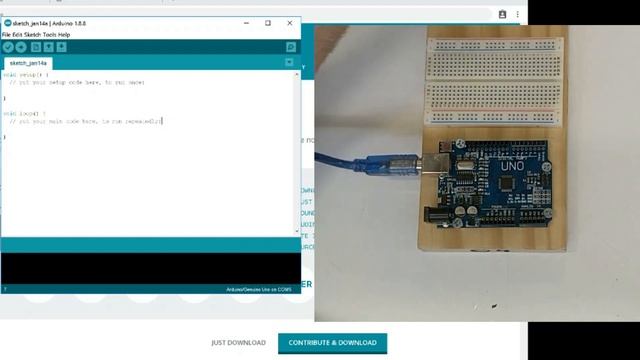Select the sketch_jan14a tab
The height and width of the screenshot is (360, 640).
pos(28,63)
